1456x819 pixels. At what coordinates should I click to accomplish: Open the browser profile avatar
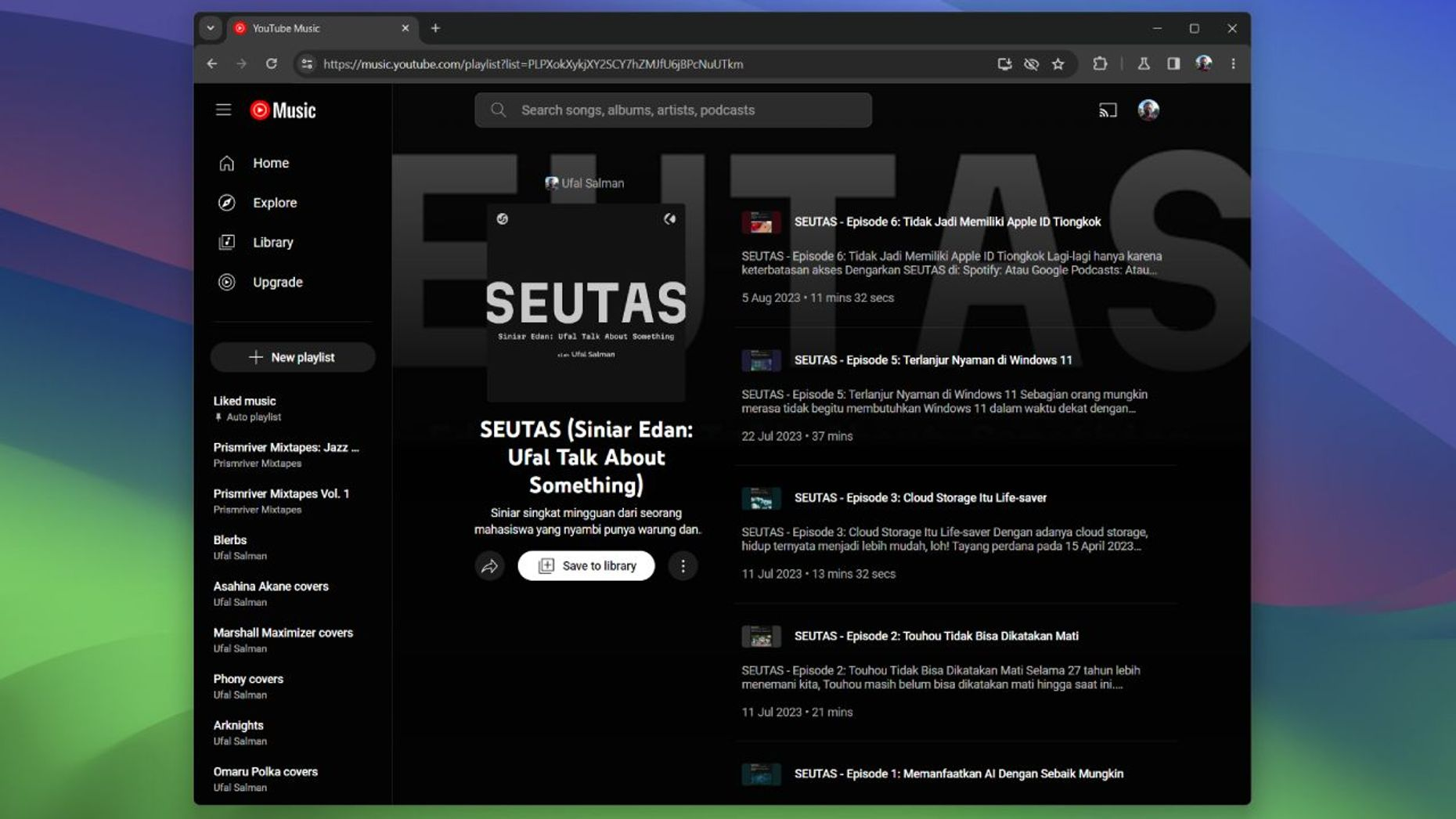1204,64
